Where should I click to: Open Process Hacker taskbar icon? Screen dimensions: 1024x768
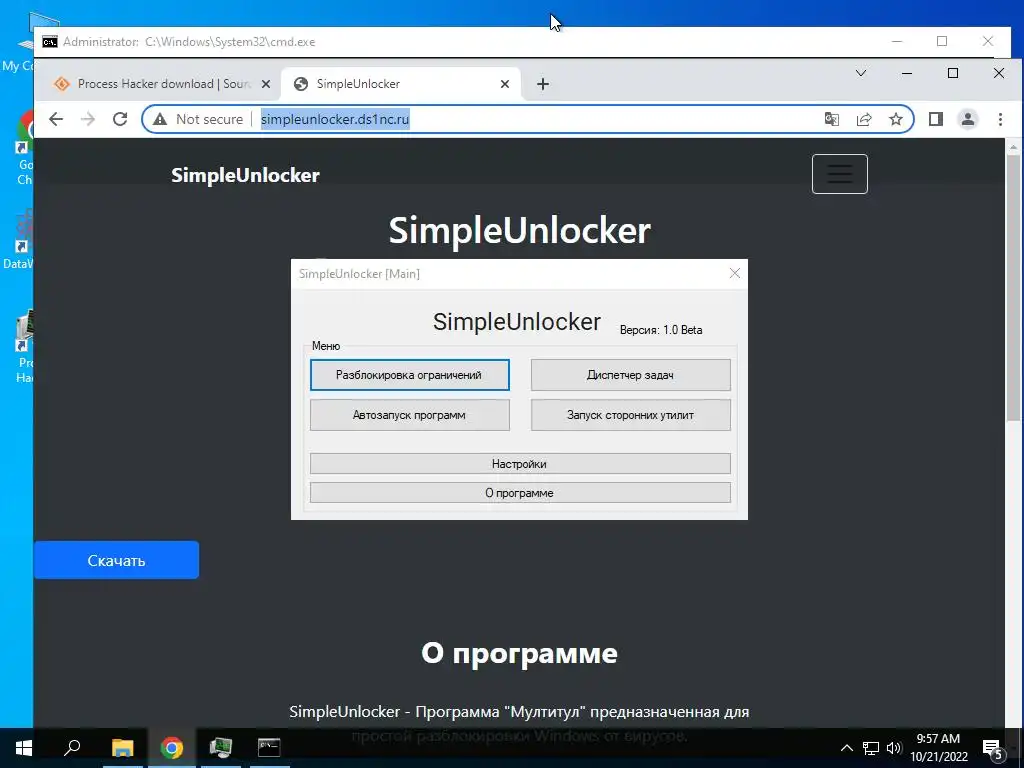[x=220, y=748]
